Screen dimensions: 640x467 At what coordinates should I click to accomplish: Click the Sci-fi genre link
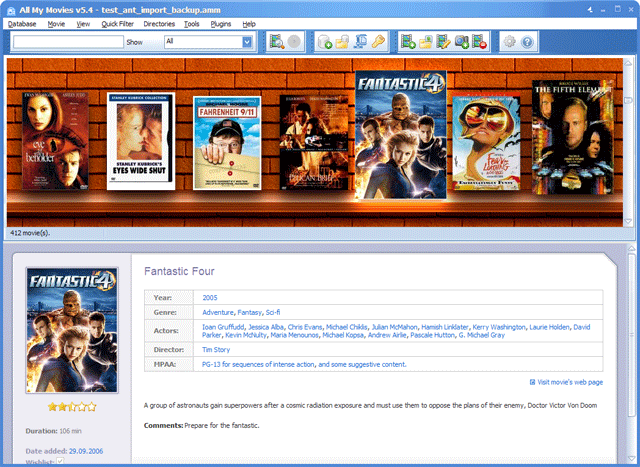[x=273, y=312]
